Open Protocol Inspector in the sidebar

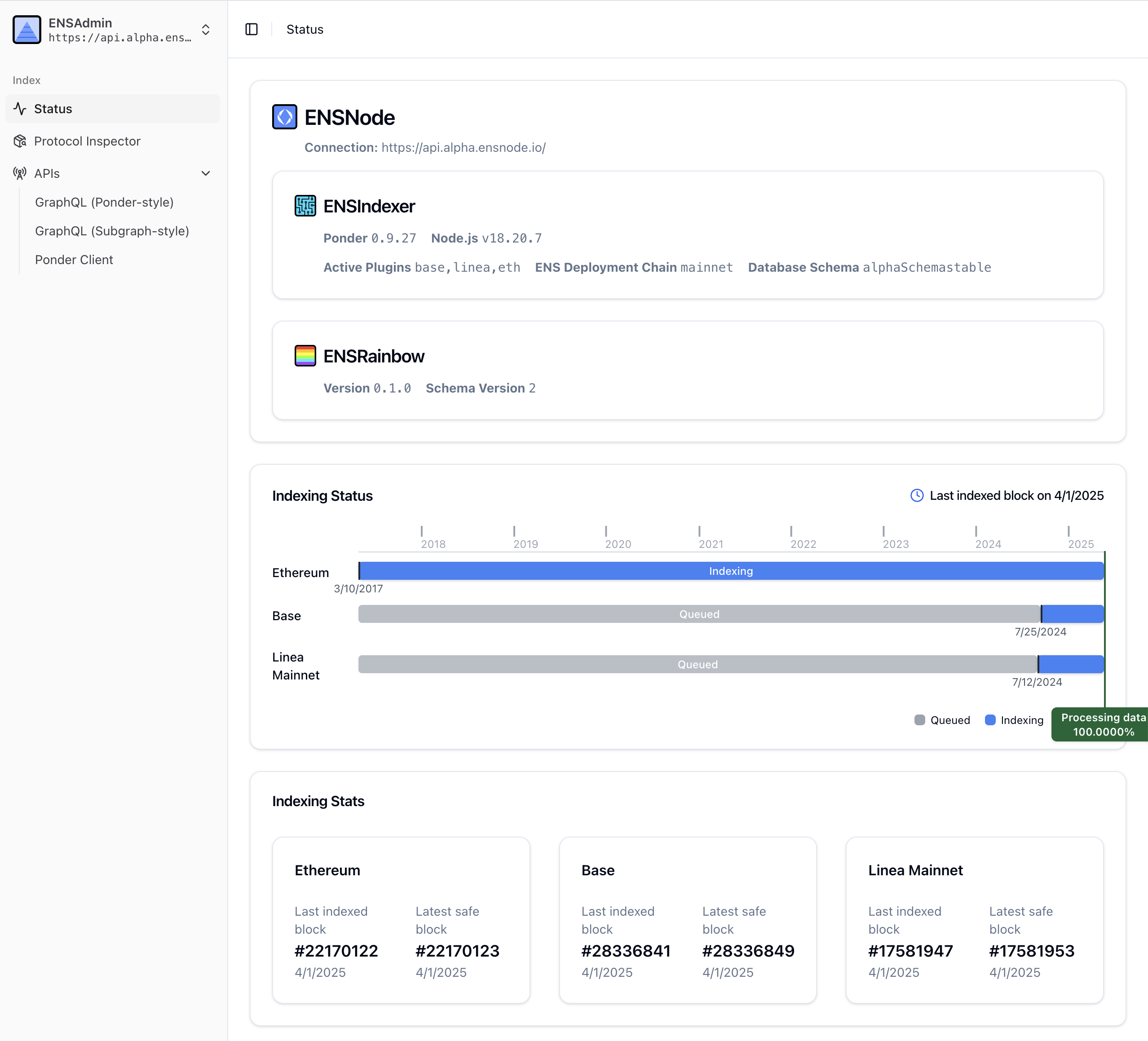[x=113, y=141]
